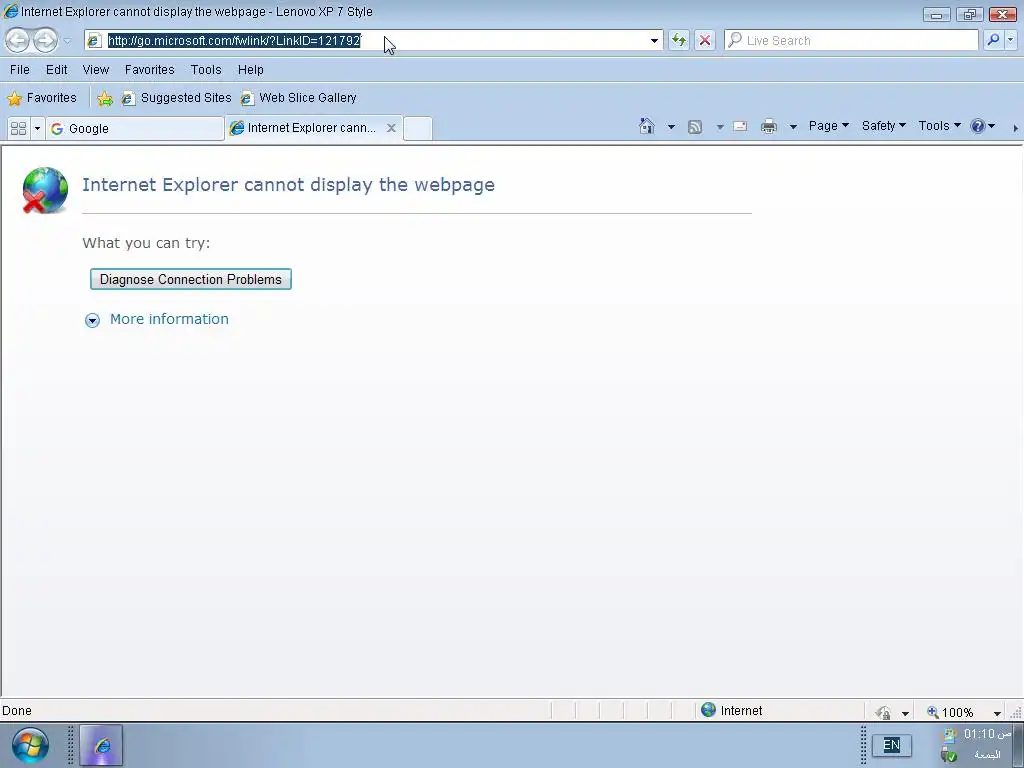Open Web Slice Gallery link

click(x=298, y=98)
